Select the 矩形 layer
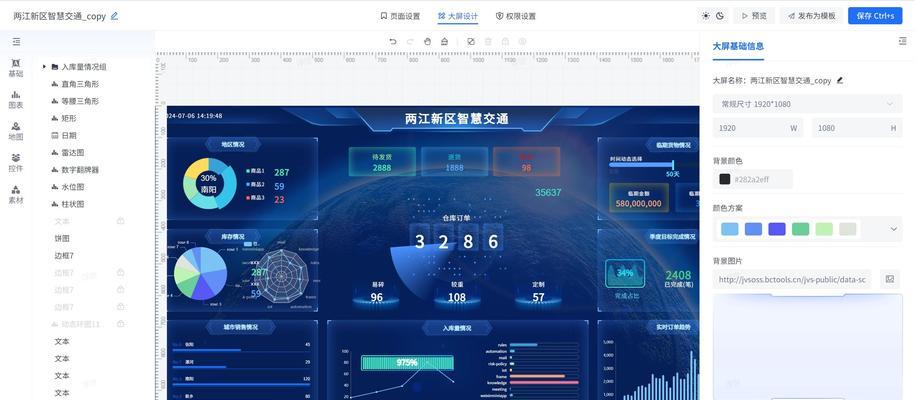Screen dimensions: 915x400 point(69,118)
